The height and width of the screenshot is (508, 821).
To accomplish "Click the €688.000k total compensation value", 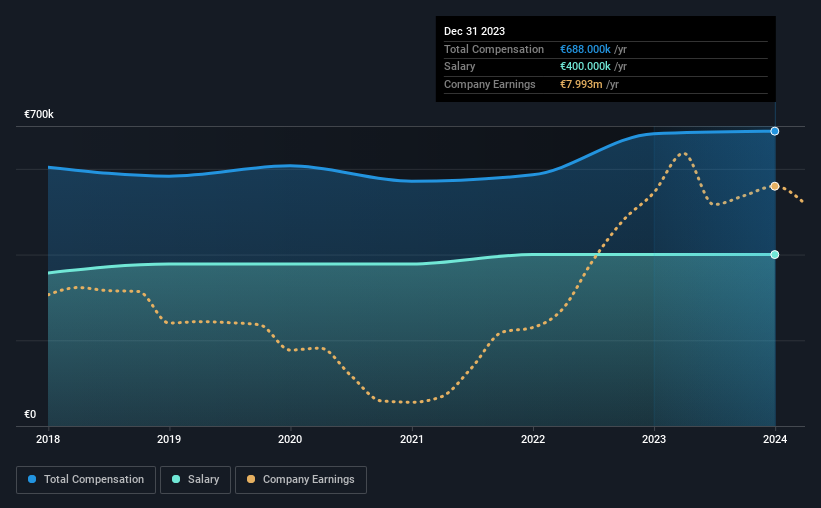I will (585, 49).
